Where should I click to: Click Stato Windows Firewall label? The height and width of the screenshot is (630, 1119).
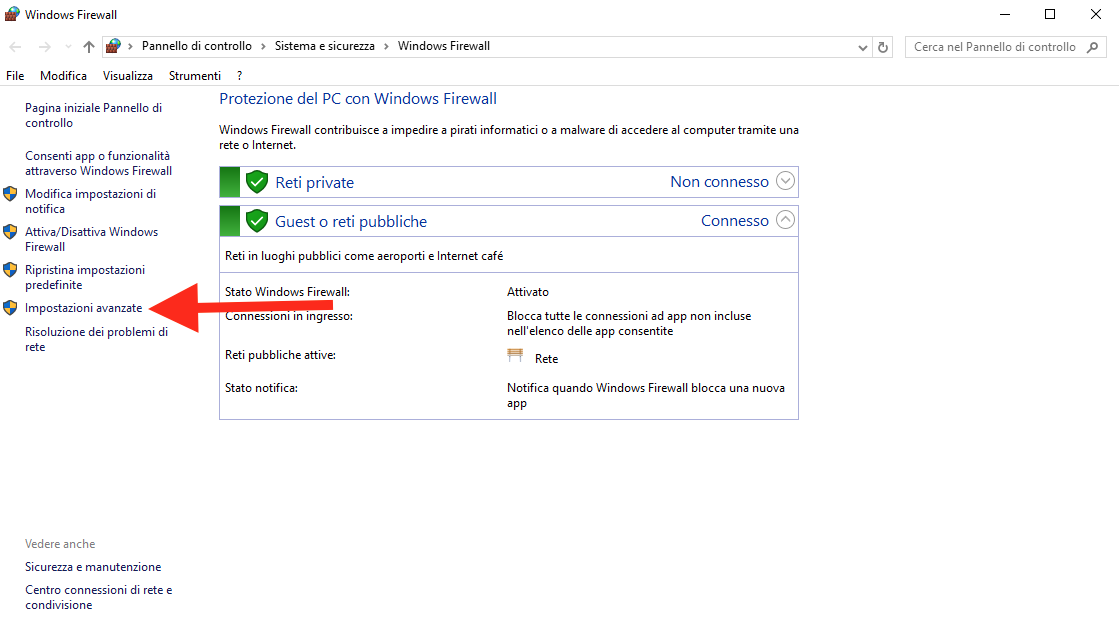coord(288,292)
